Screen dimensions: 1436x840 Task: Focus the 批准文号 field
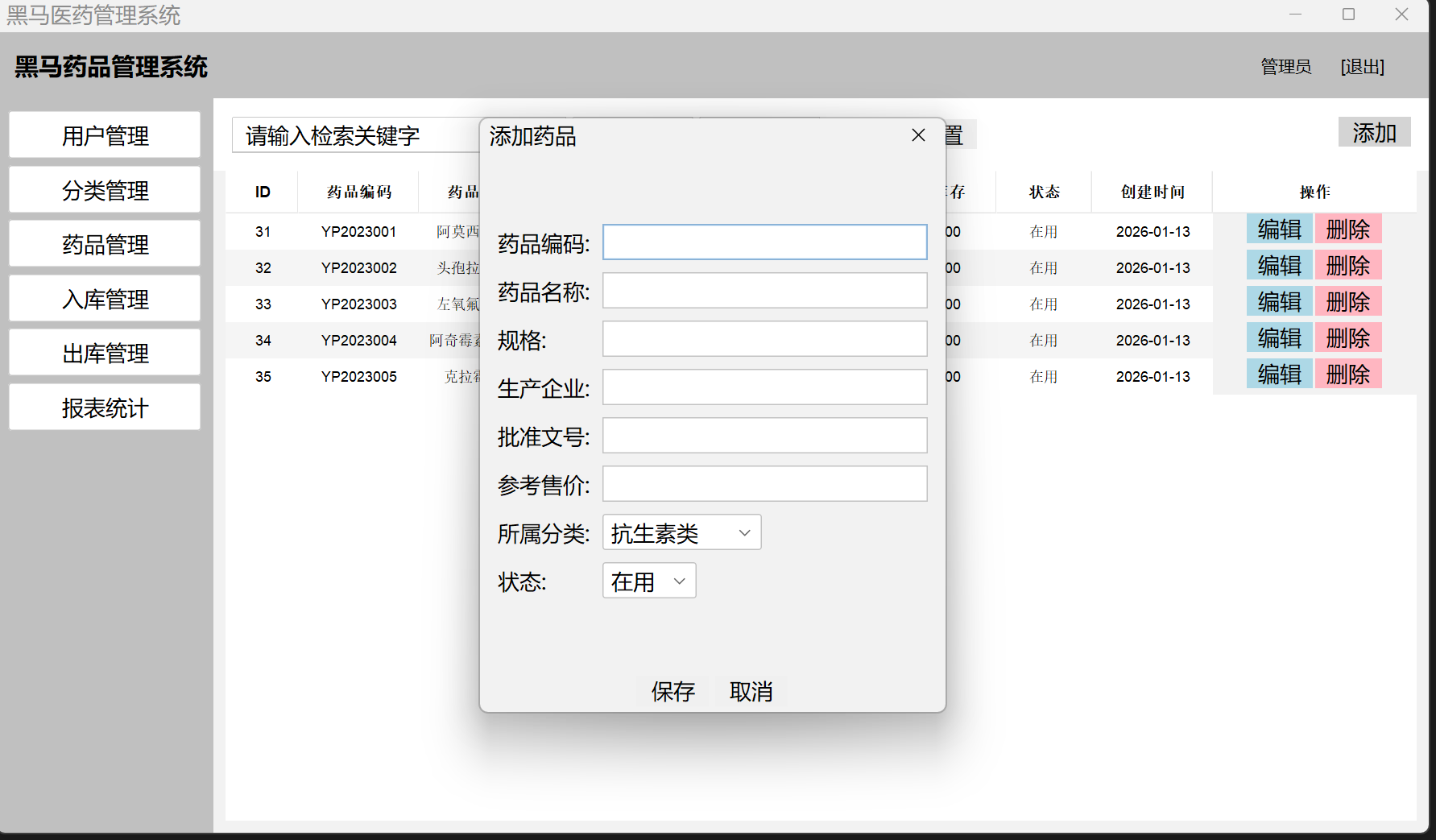[x=764, y=436]
